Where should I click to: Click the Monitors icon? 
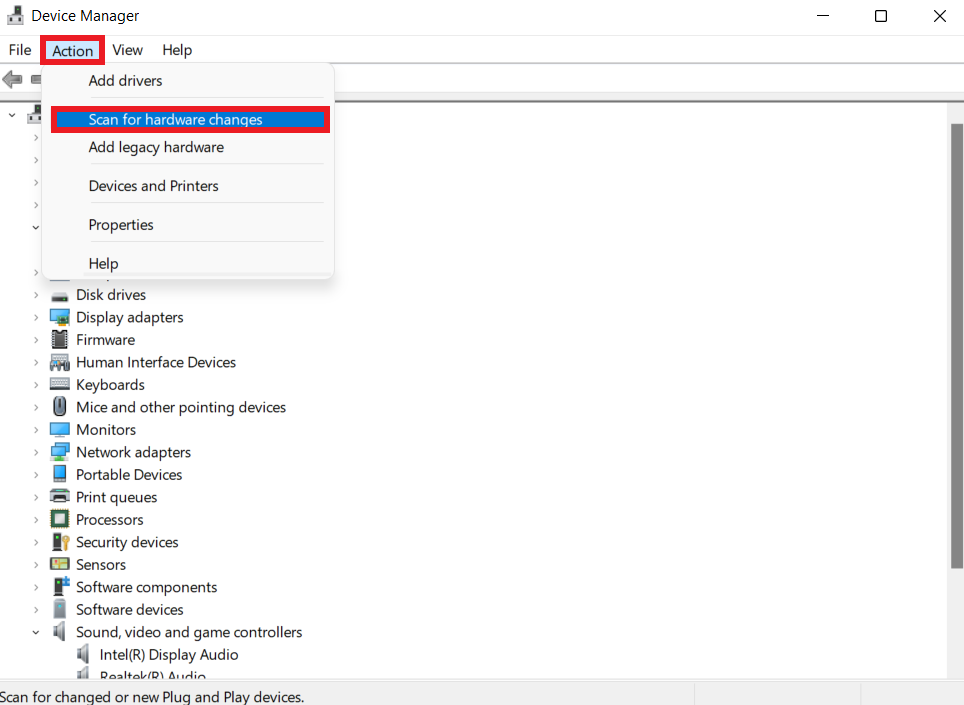[60, 430]
